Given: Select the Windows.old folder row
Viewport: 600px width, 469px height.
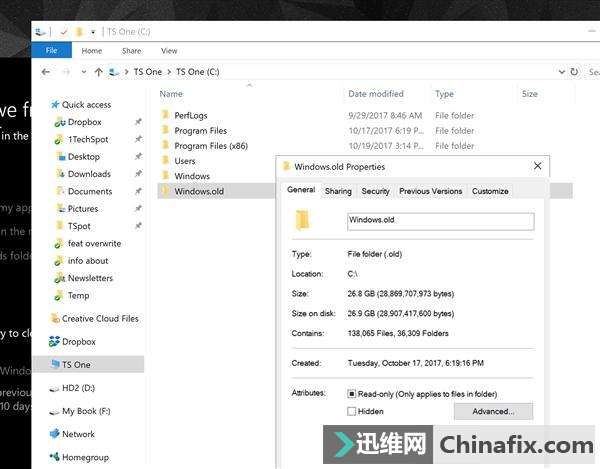Looking at the screenshot, I should (x=216, y=191).
